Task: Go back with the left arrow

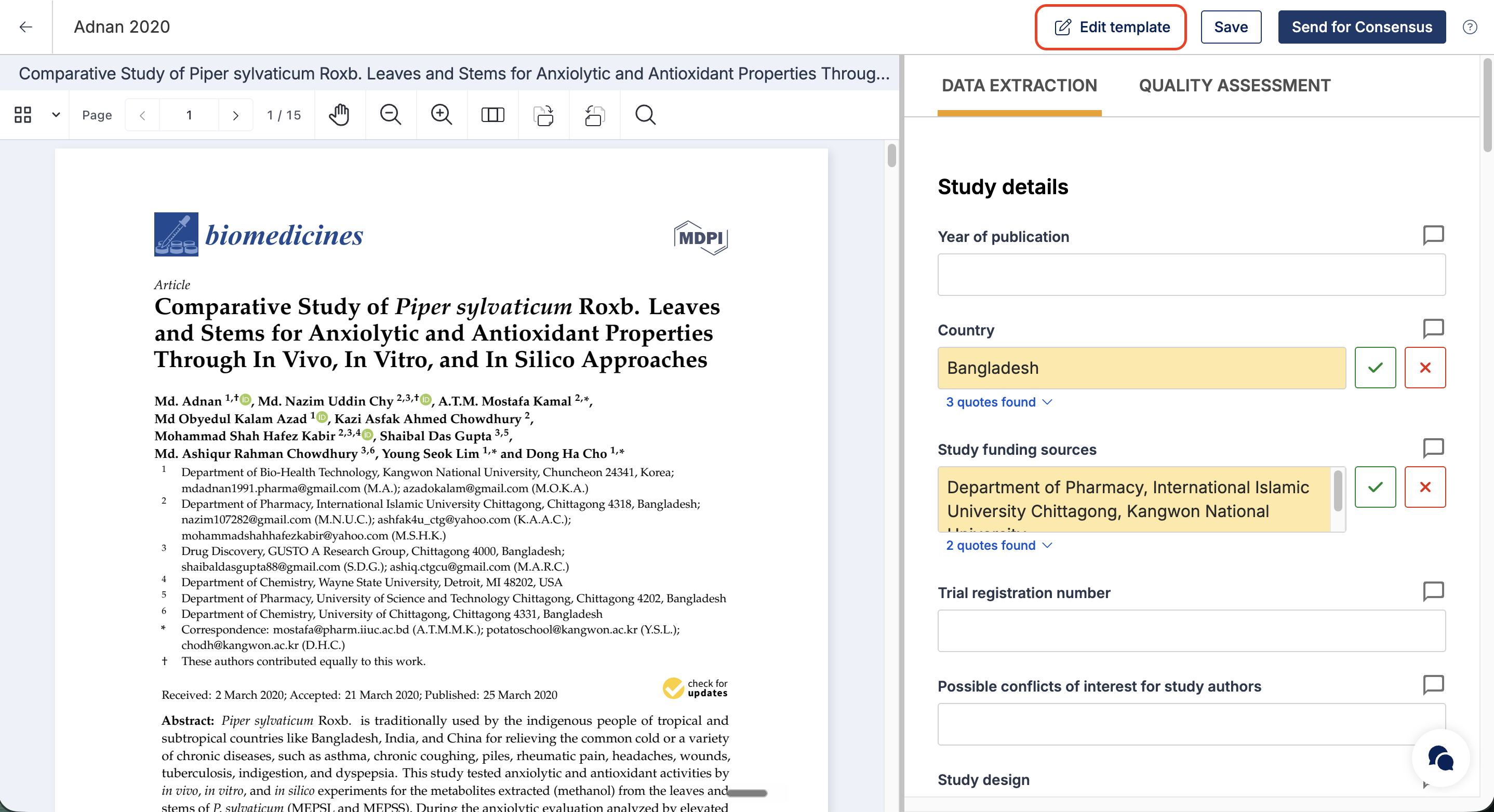Action: (25, 26)
